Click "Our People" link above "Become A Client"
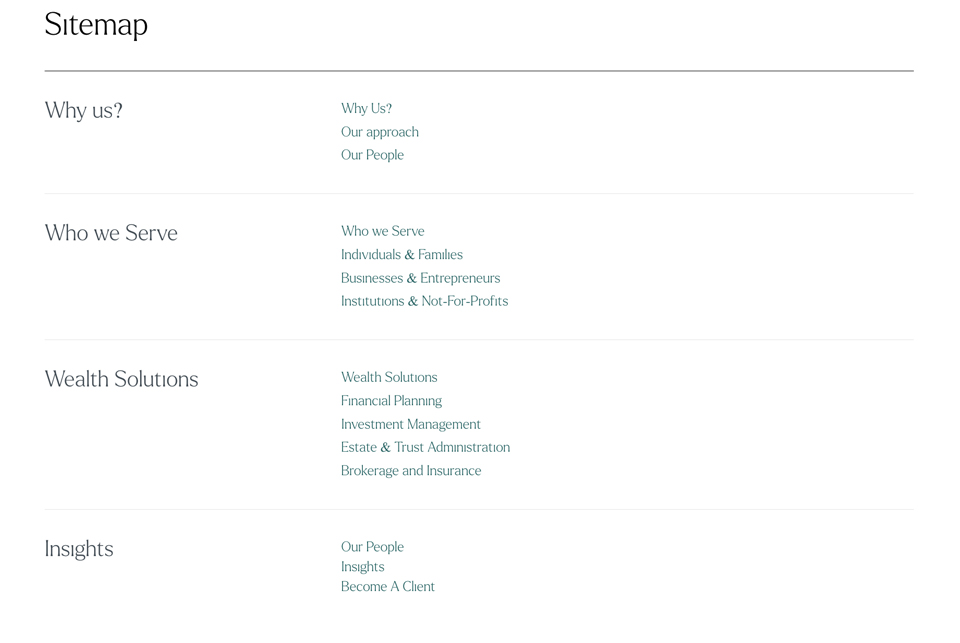This screenshot has height=643, width=960. (372, 547)
